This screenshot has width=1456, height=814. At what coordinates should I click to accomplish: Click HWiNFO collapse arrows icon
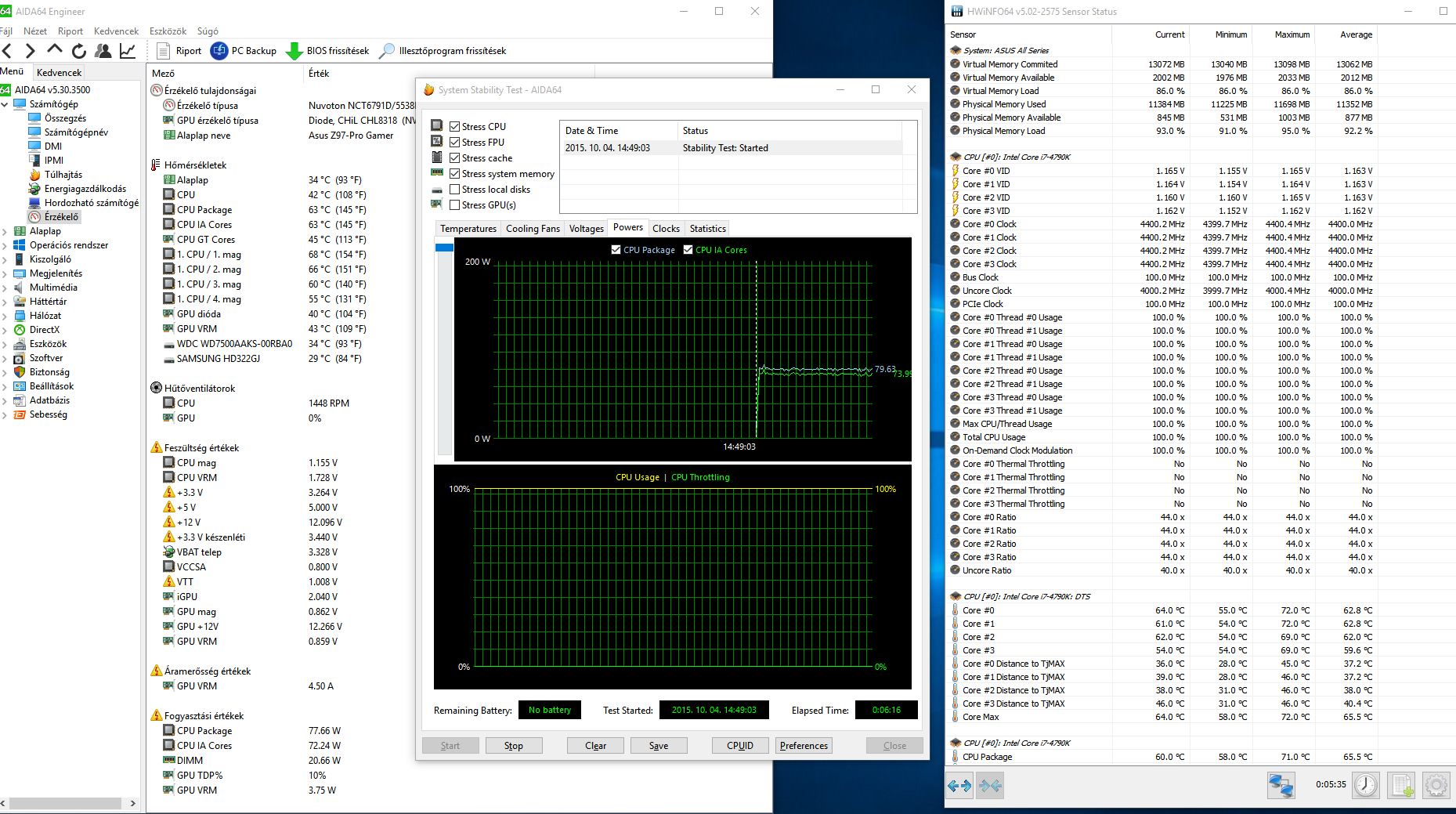(990, 785)
